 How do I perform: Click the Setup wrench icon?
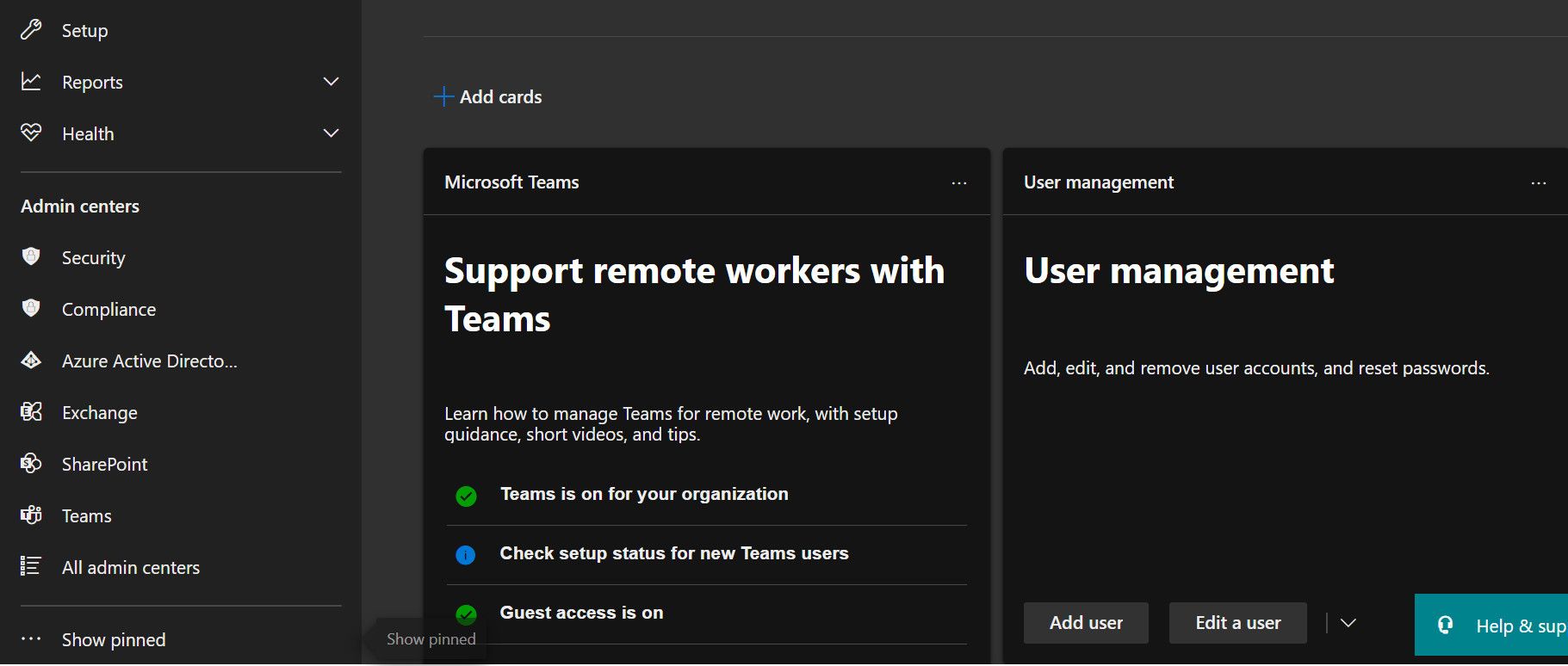point(31,30)
